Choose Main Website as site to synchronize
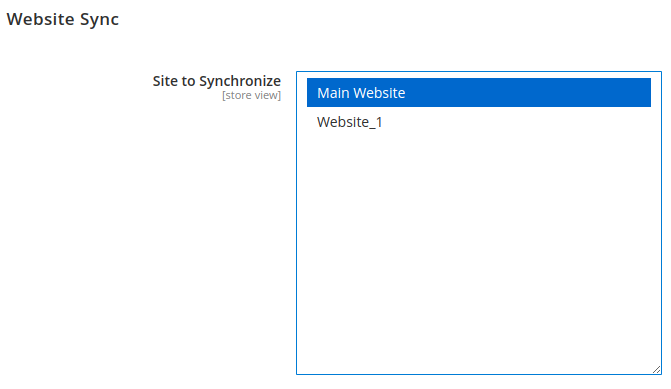This screenshot has width=671, height=389. tap(478, 92)
